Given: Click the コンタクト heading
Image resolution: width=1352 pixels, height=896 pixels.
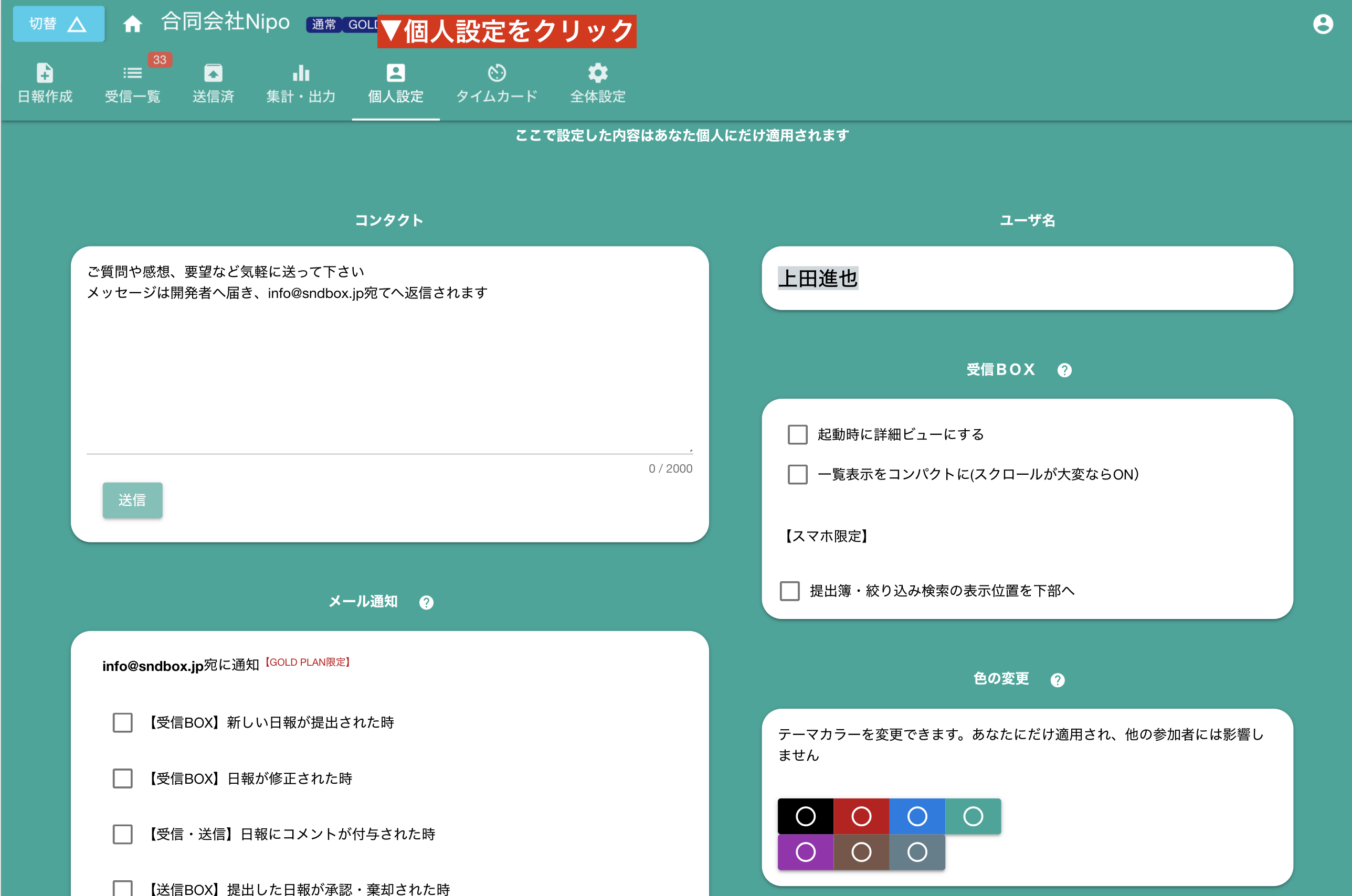Looking at the screenshot, I should pos(389,220).
